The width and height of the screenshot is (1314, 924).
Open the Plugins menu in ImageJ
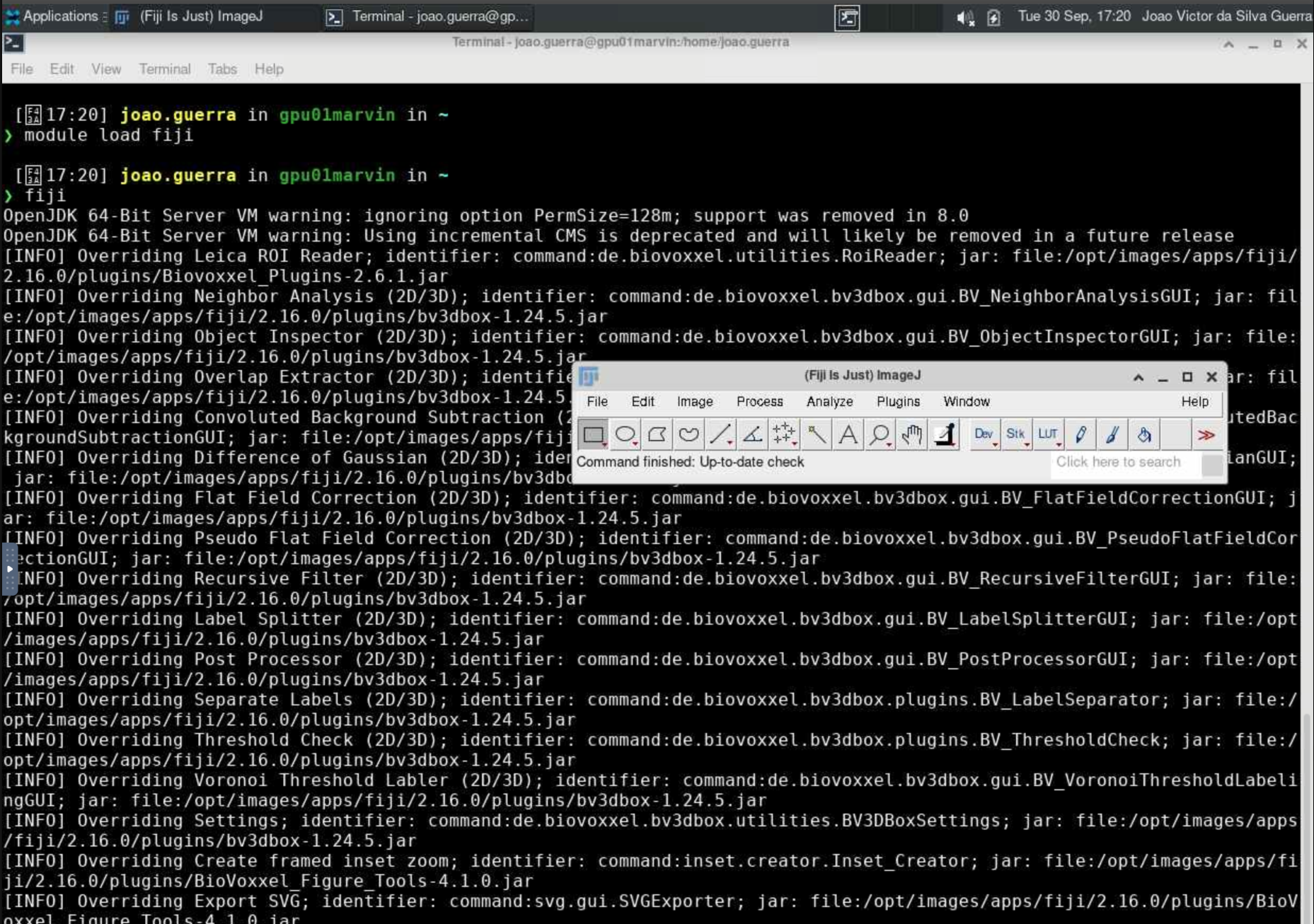[x=898, y=401]
